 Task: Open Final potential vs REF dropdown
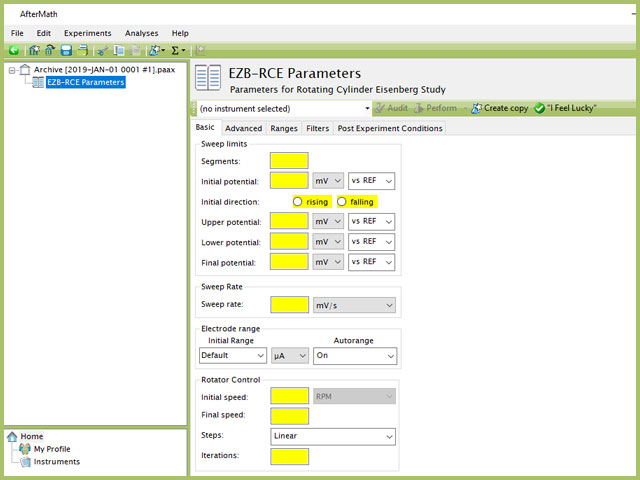pos(371,262)
